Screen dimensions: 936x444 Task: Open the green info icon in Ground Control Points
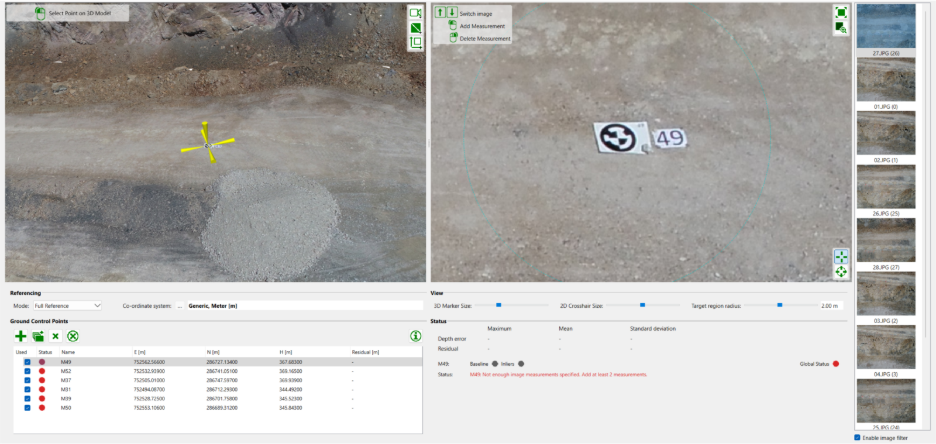tap(415, 336)
